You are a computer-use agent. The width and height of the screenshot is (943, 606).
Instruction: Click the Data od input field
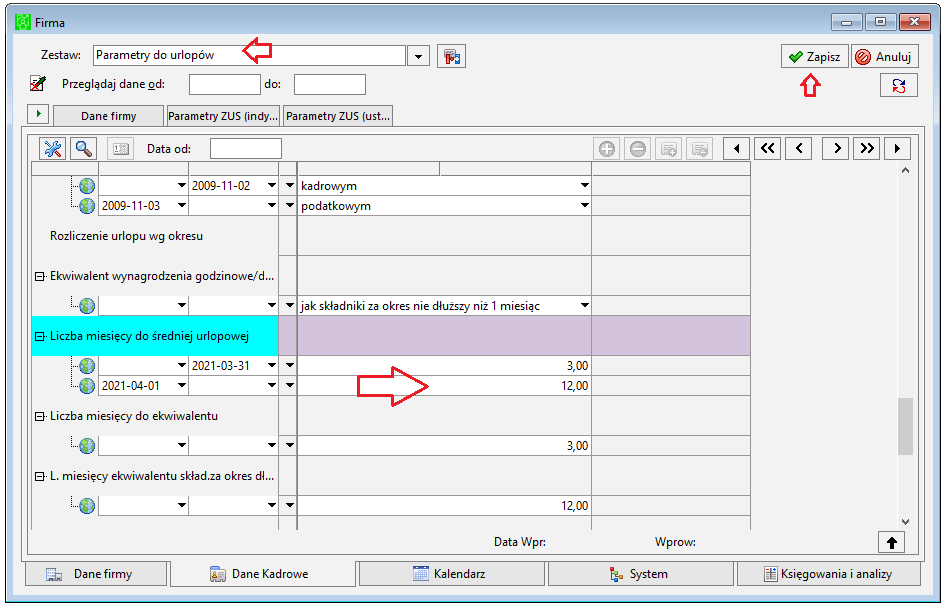(x=246, y=148)
